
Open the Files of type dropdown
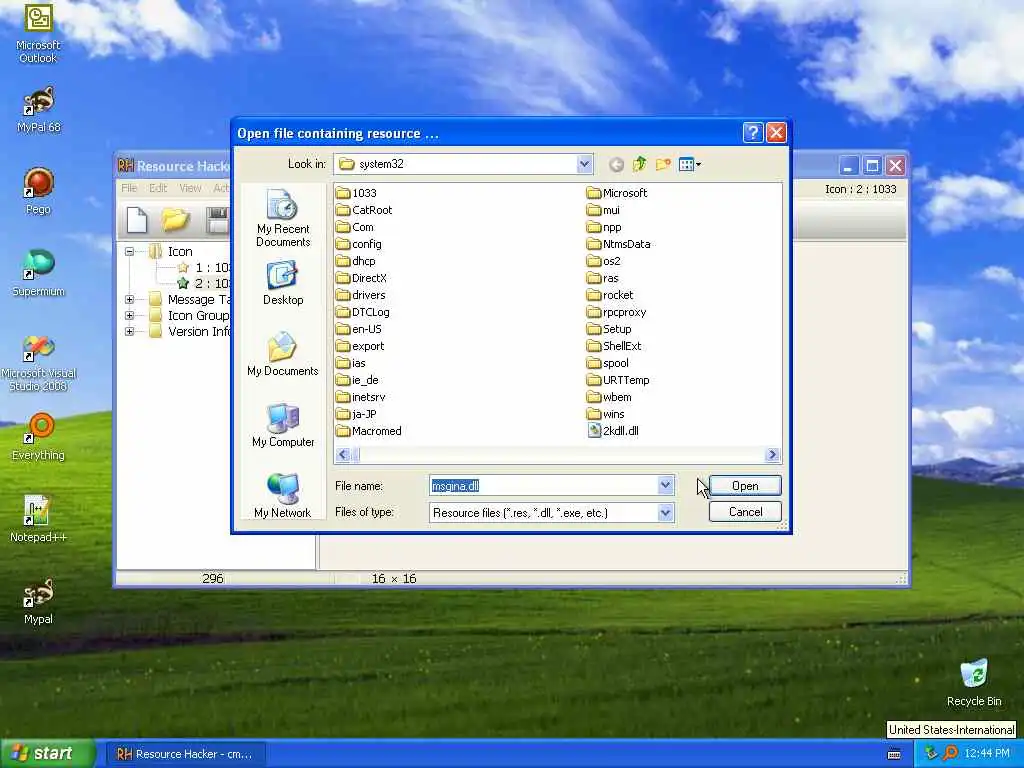665,513
